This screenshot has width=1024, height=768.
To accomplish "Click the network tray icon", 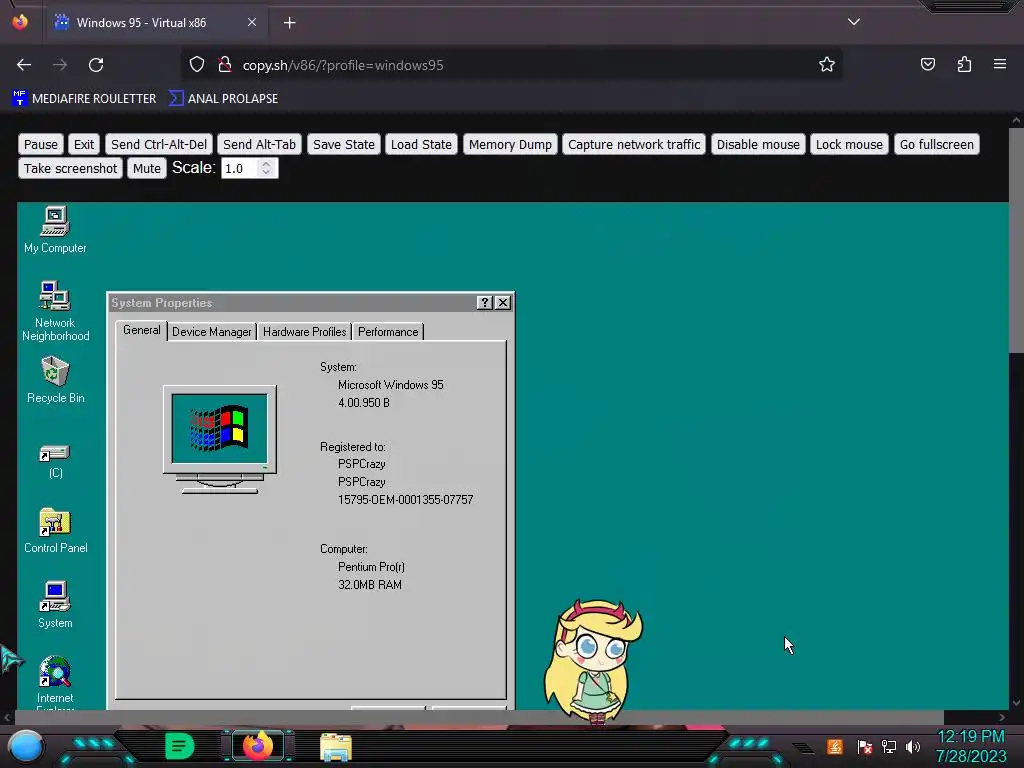I will pyautogui.click(x=888, y=746).
